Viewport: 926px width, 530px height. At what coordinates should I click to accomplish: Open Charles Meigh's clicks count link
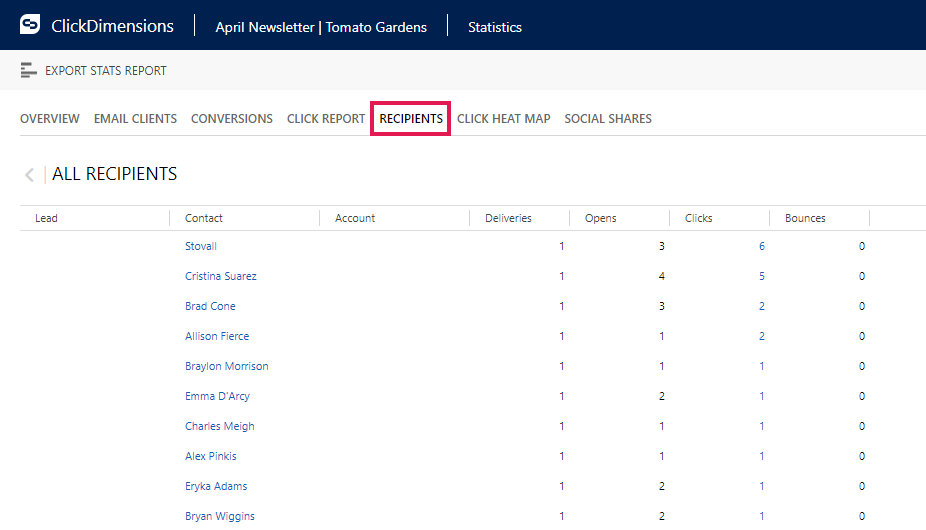coord(762,426)
